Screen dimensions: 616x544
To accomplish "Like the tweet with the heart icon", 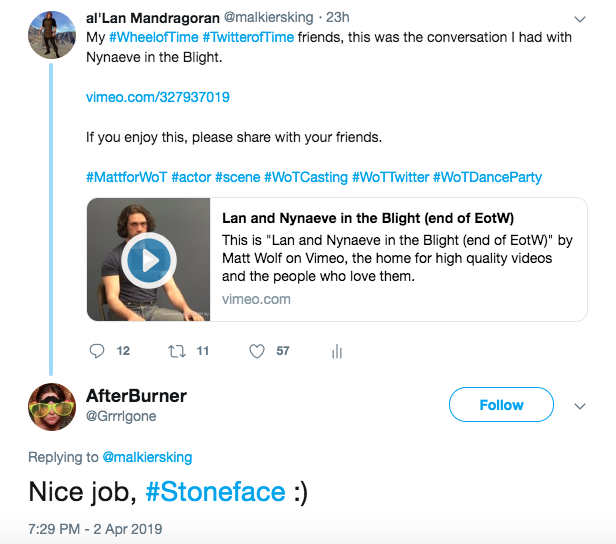I will (257, 351).
